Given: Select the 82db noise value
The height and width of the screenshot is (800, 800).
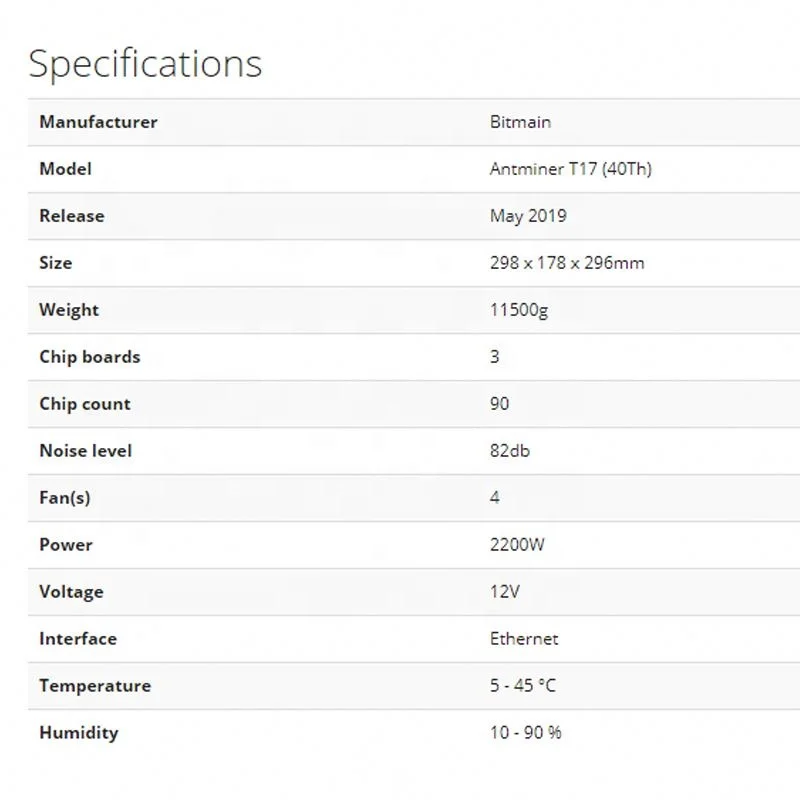Looking at the screenshot, I should point(510,451).
